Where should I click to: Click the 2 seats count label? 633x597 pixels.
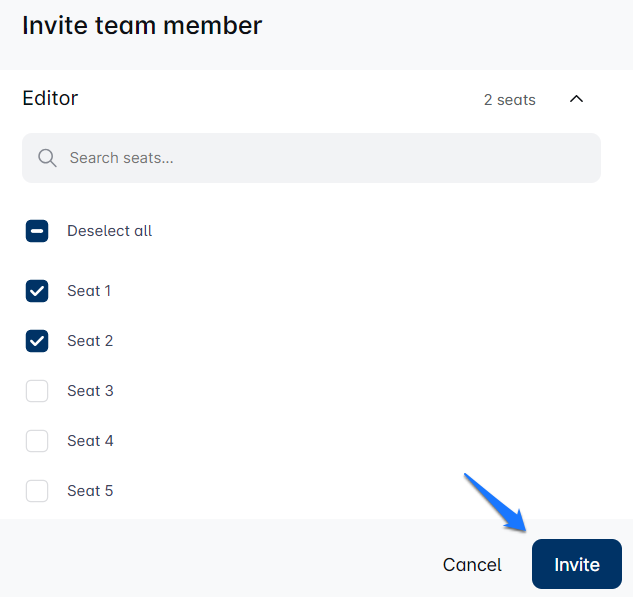pos(509,100)
